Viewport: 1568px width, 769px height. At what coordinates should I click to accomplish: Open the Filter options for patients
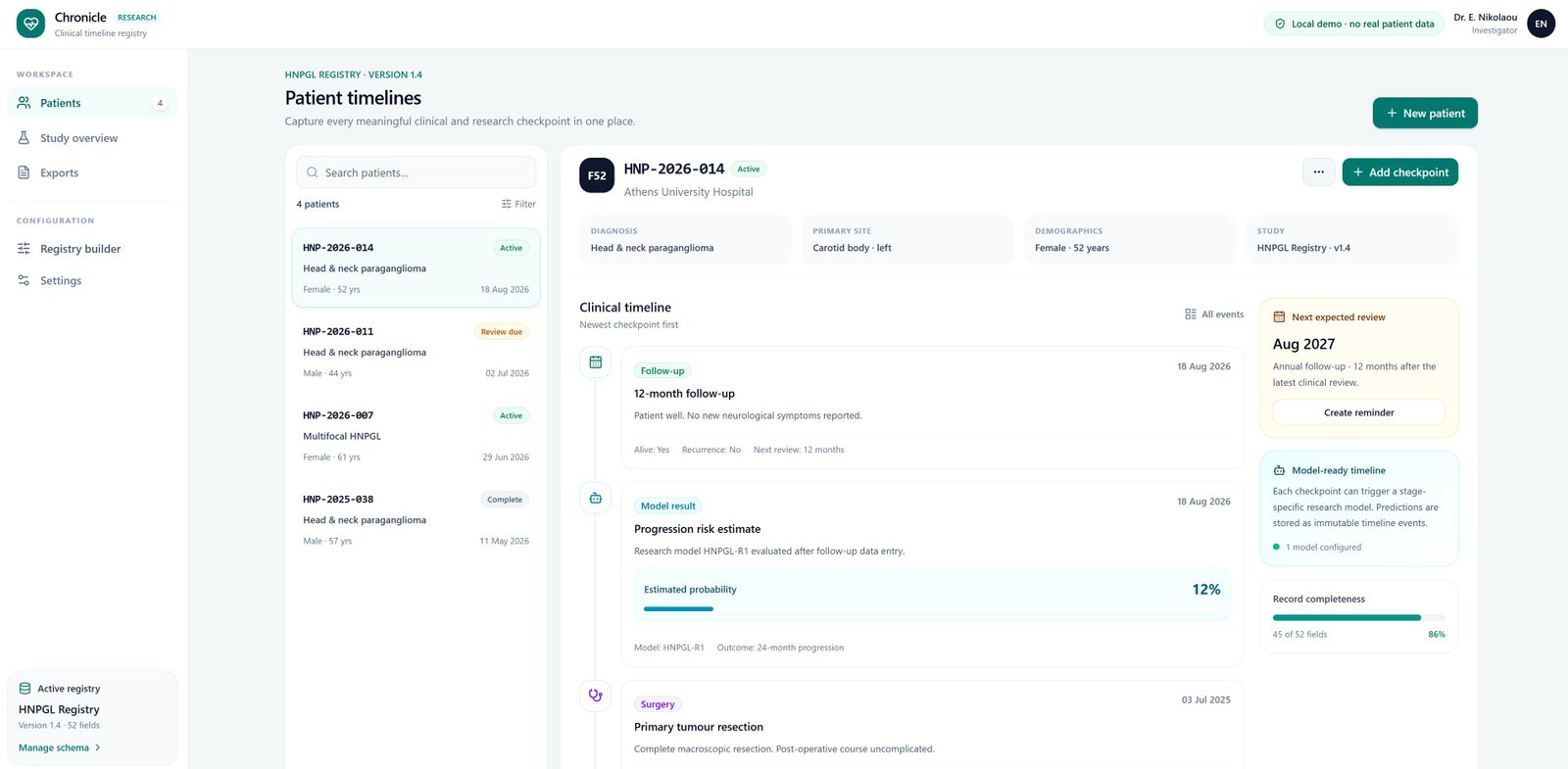point(518,204)
